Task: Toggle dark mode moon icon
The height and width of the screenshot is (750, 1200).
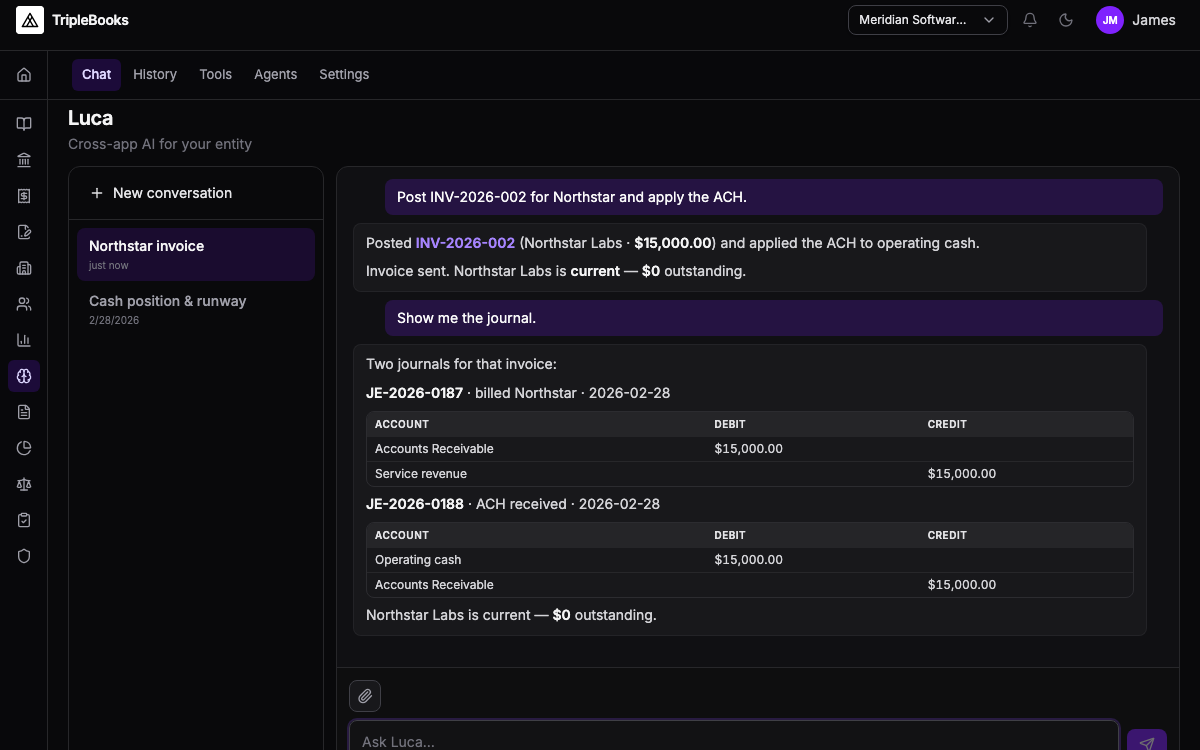Action: (x=1066, y=20)
